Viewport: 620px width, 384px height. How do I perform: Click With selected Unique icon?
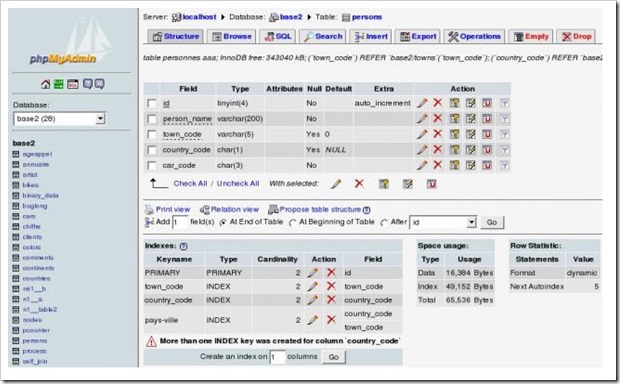point(431,184)
